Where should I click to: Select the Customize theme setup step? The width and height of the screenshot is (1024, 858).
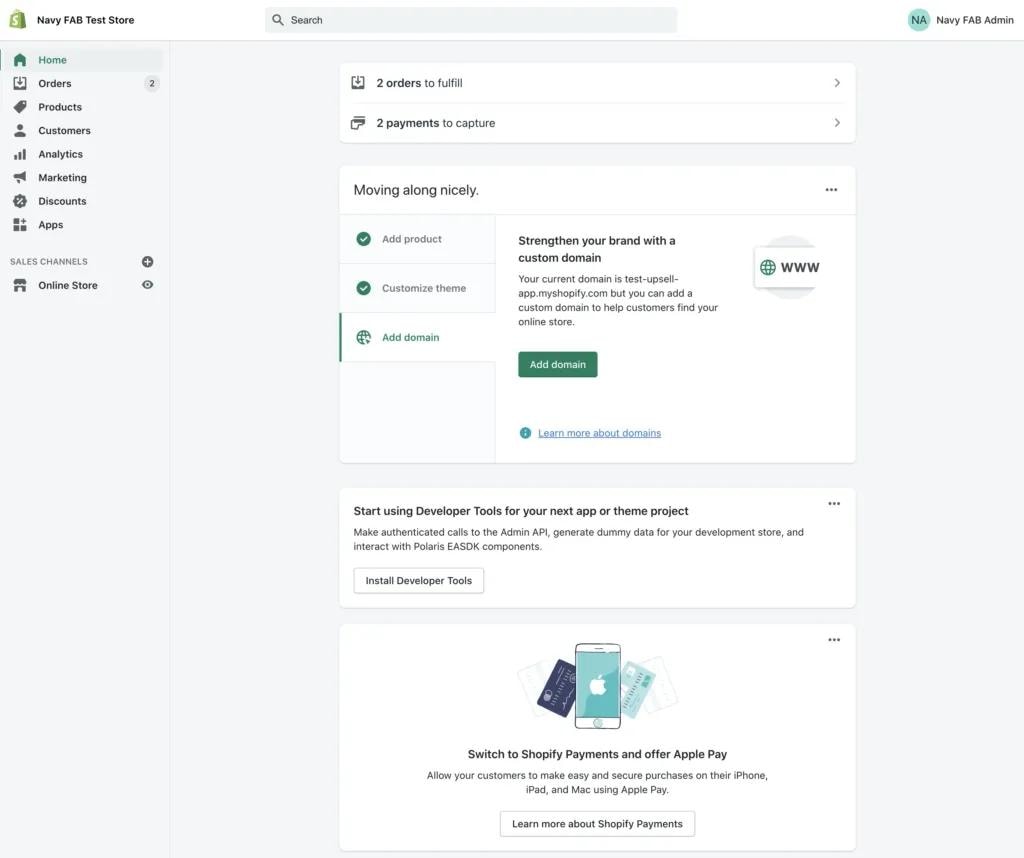[x=417, y=288]
